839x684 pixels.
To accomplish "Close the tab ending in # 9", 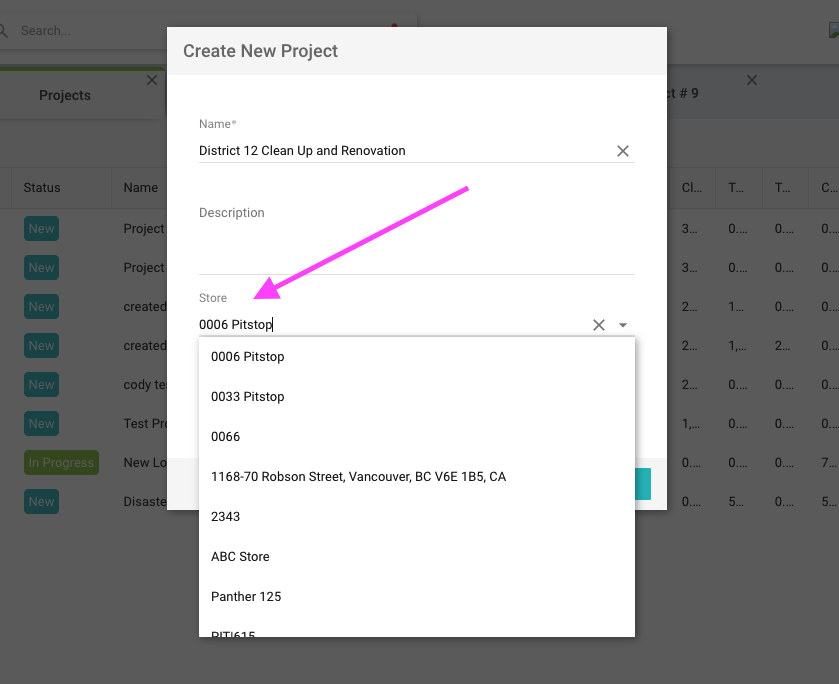I will pos(752,80).
